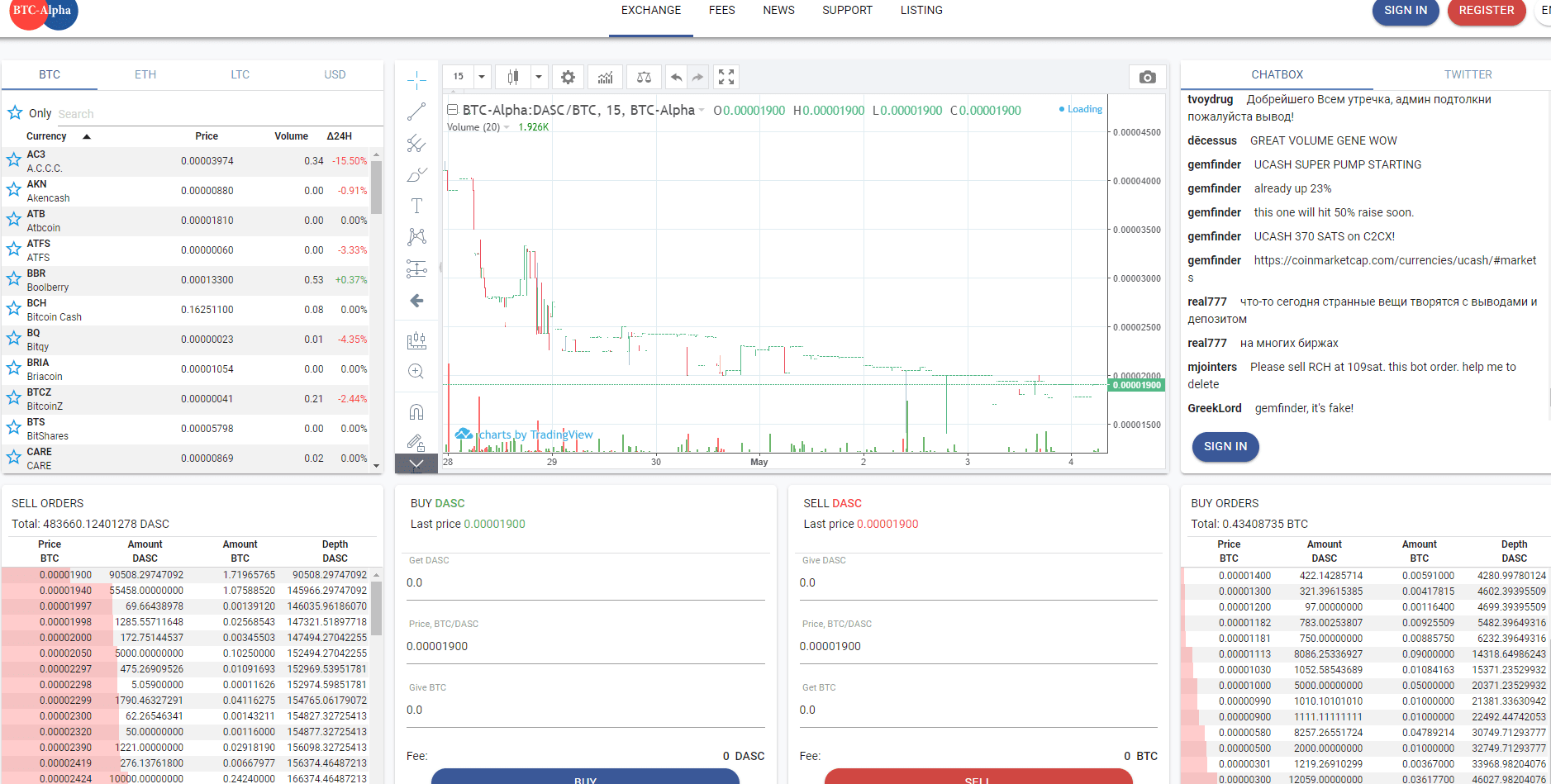Select the trend line drawing tool
This screenshot has height=784, width=1551.
tap(416, 112)
